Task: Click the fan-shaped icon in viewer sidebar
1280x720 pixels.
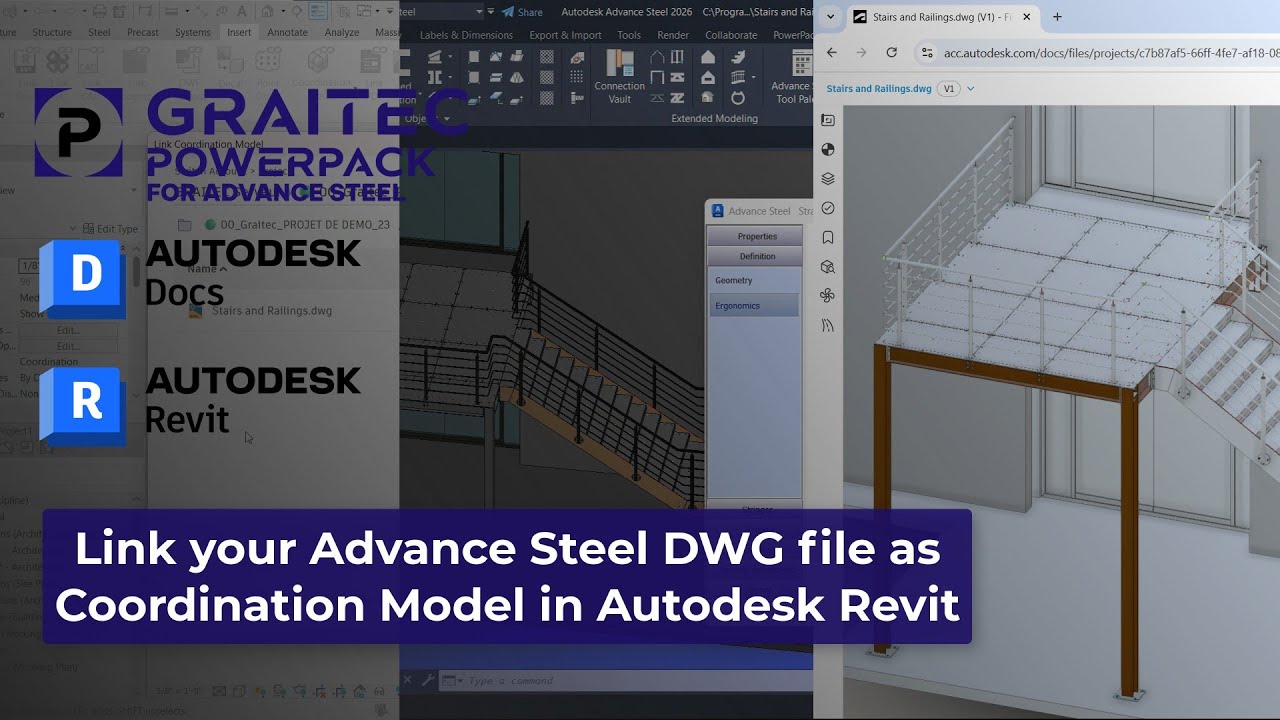Action: 828,296
